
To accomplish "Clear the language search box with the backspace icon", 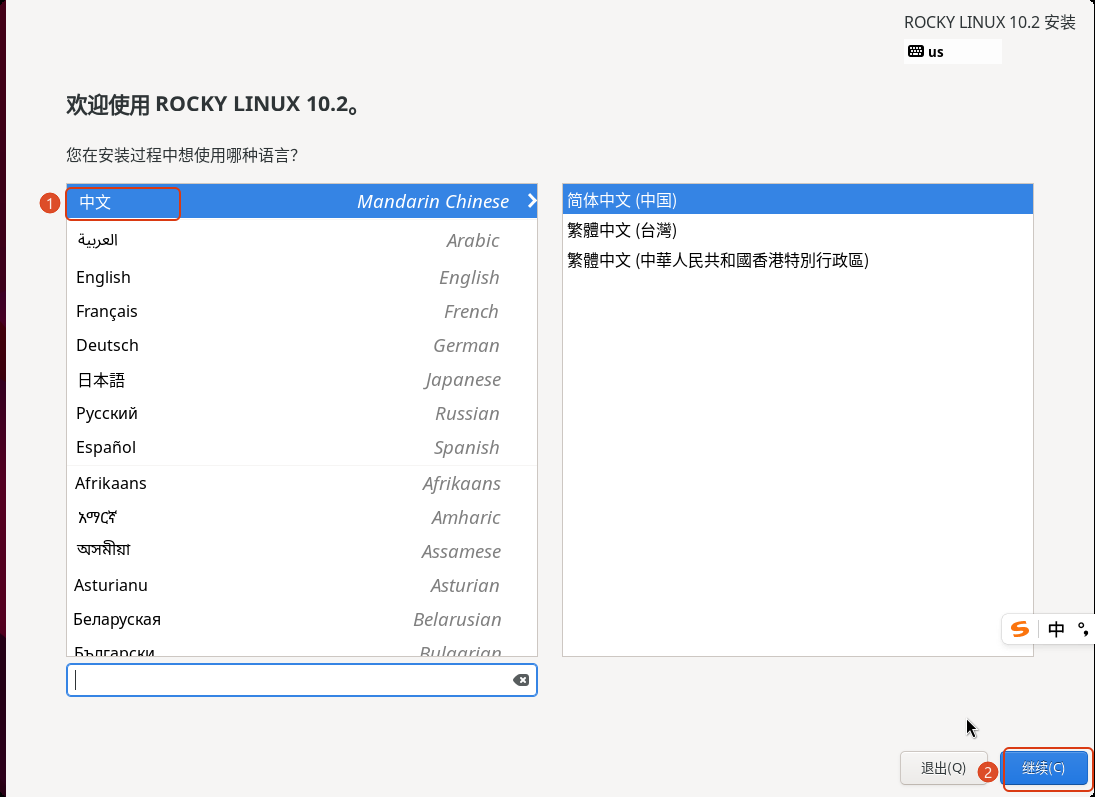I will pyautogui.click(x=521, y=680).
